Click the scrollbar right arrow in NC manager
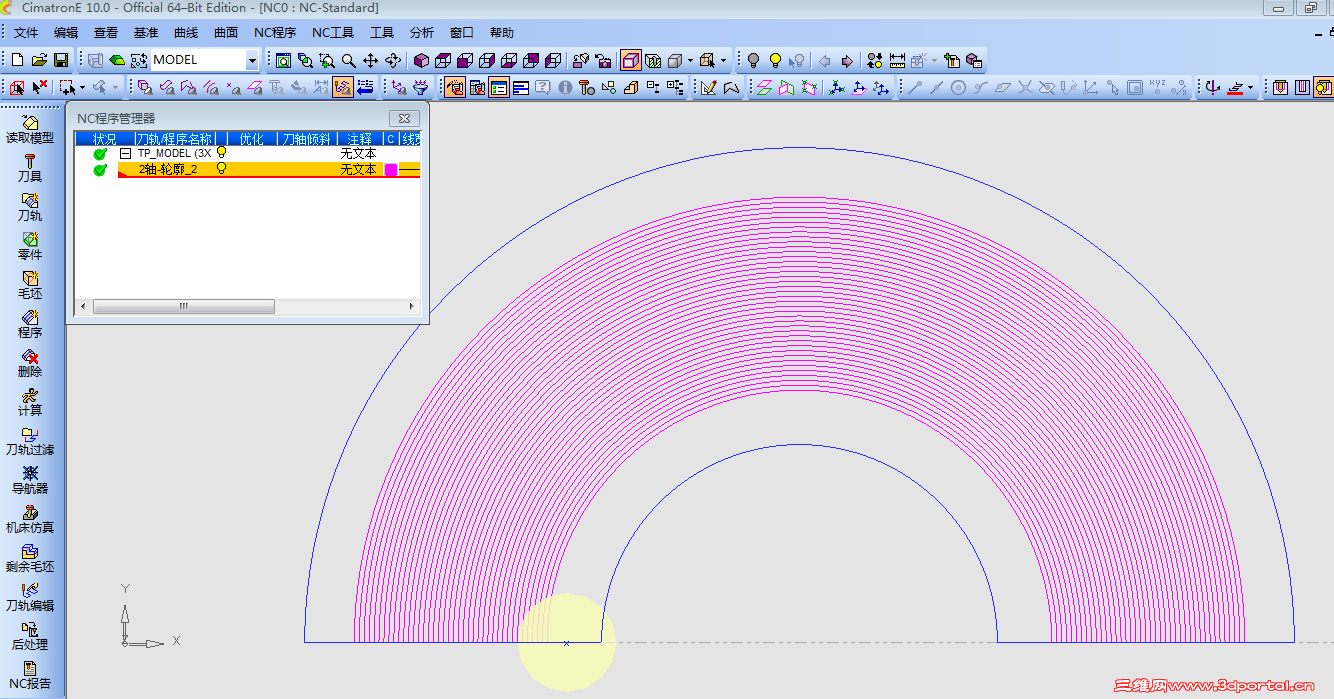 coord(412,307)
